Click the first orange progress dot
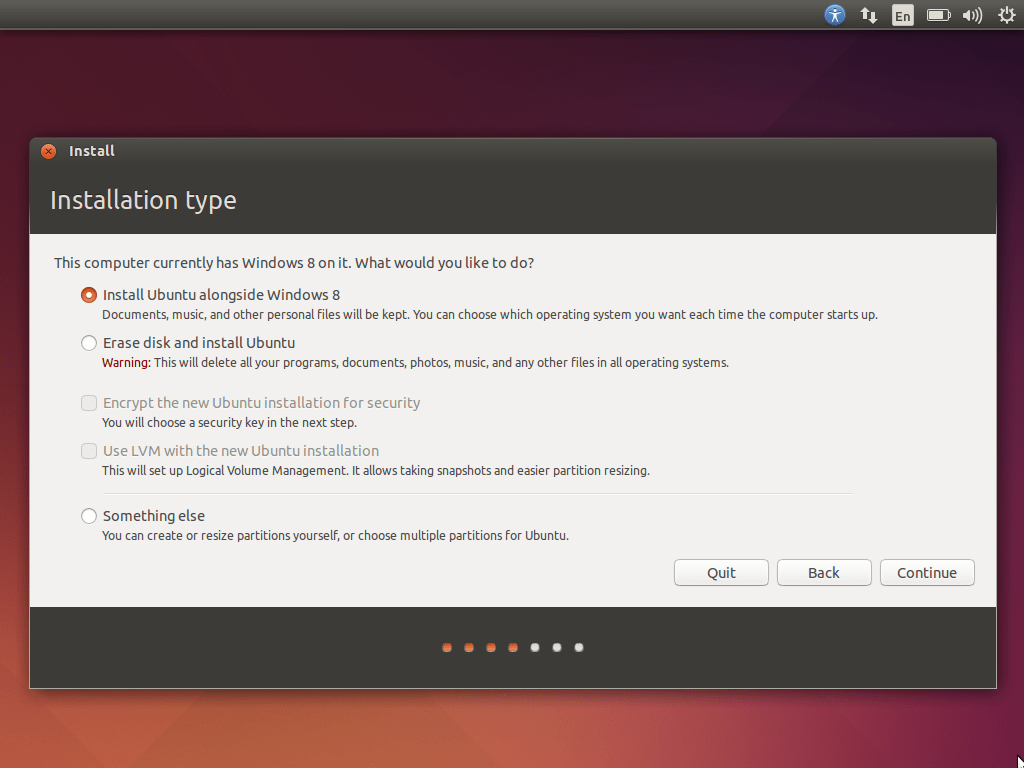The width and height of the screenshot is (1024, 768). pos(446,647)
